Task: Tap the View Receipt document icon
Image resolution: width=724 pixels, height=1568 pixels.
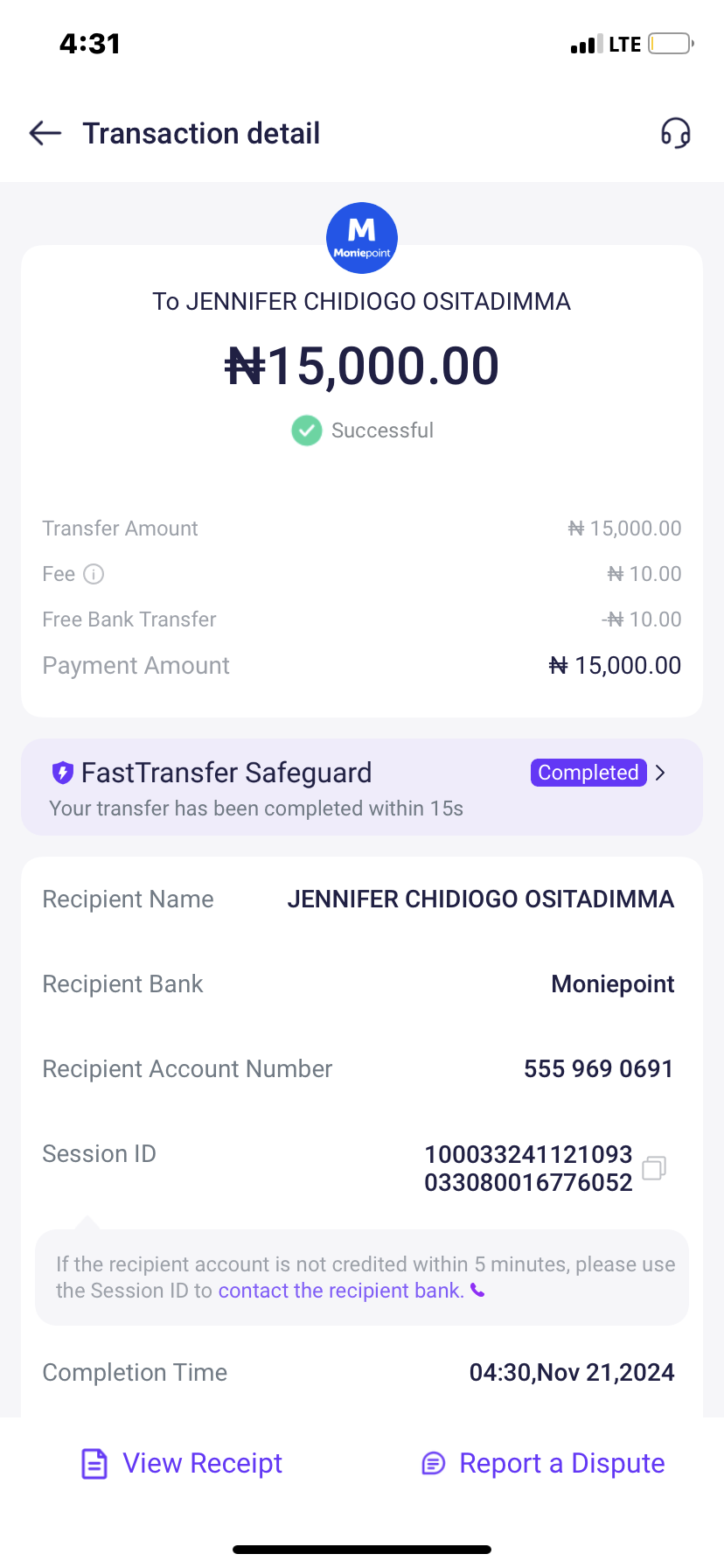Action: click(94, 1463)
